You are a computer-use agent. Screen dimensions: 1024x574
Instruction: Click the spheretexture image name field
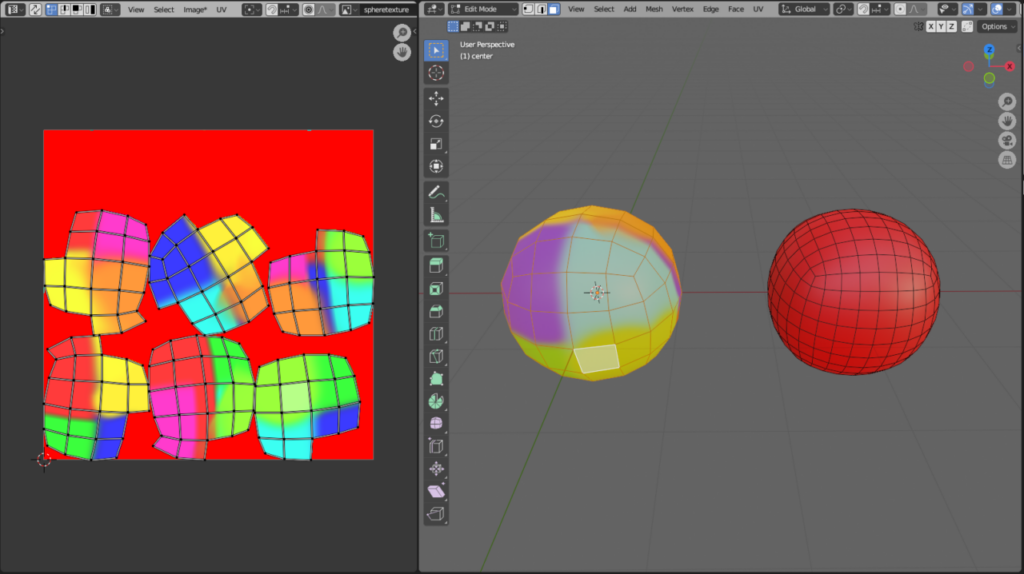[x=385, y=9]
